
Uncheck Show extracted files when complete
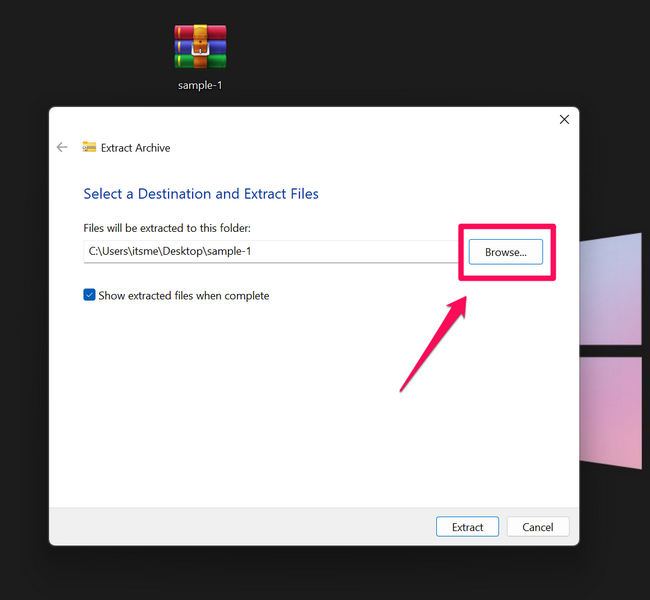pos(89,295)
